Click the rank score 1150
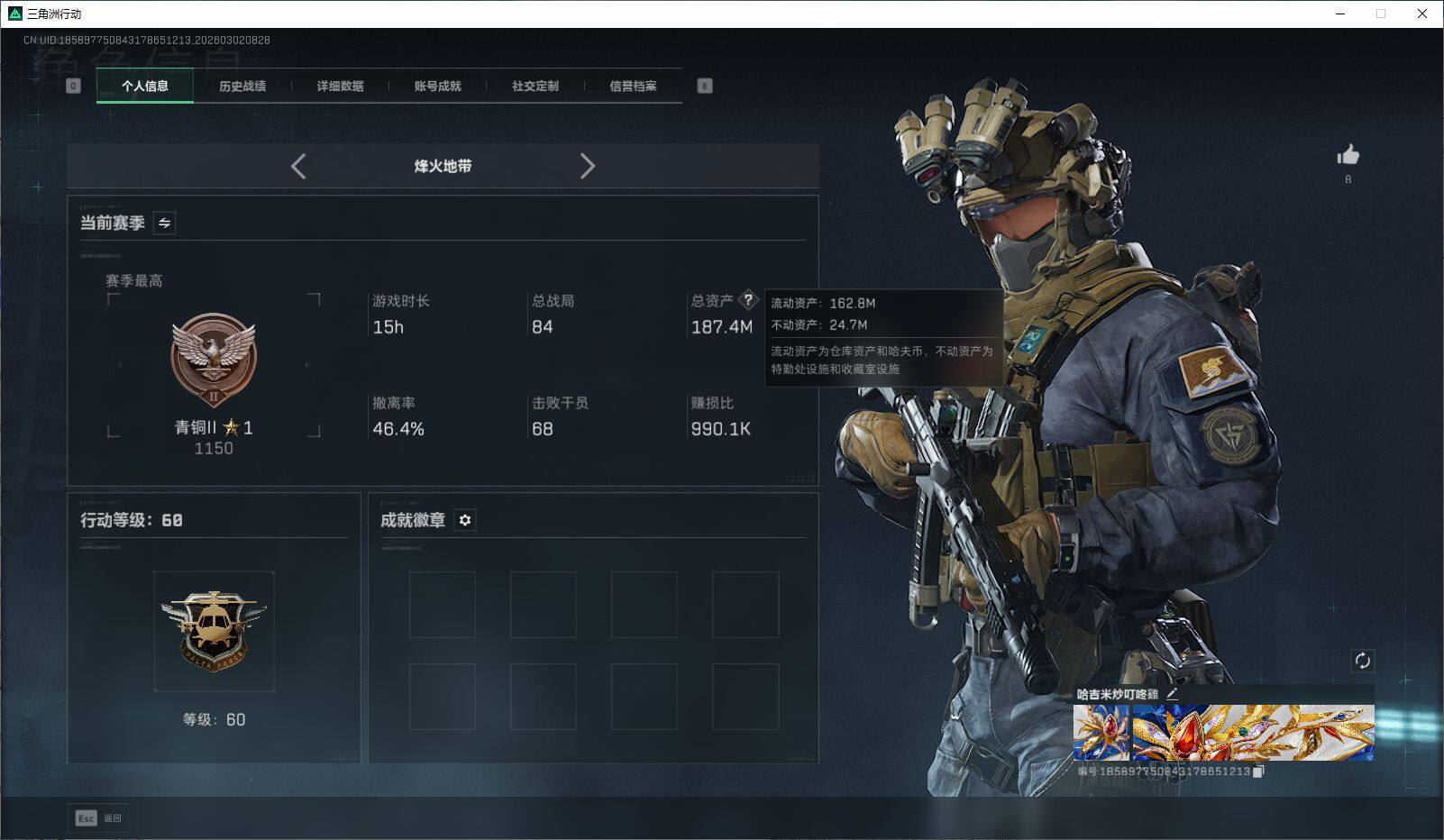Image resolution: width=1444 pixels, height=840 pixels. tap(214, 448)
